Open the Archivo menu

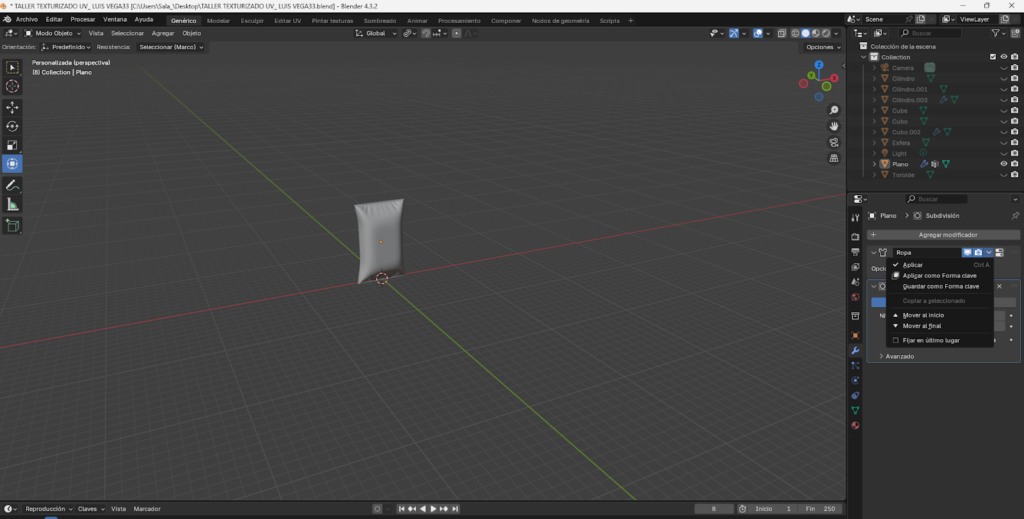27,20
